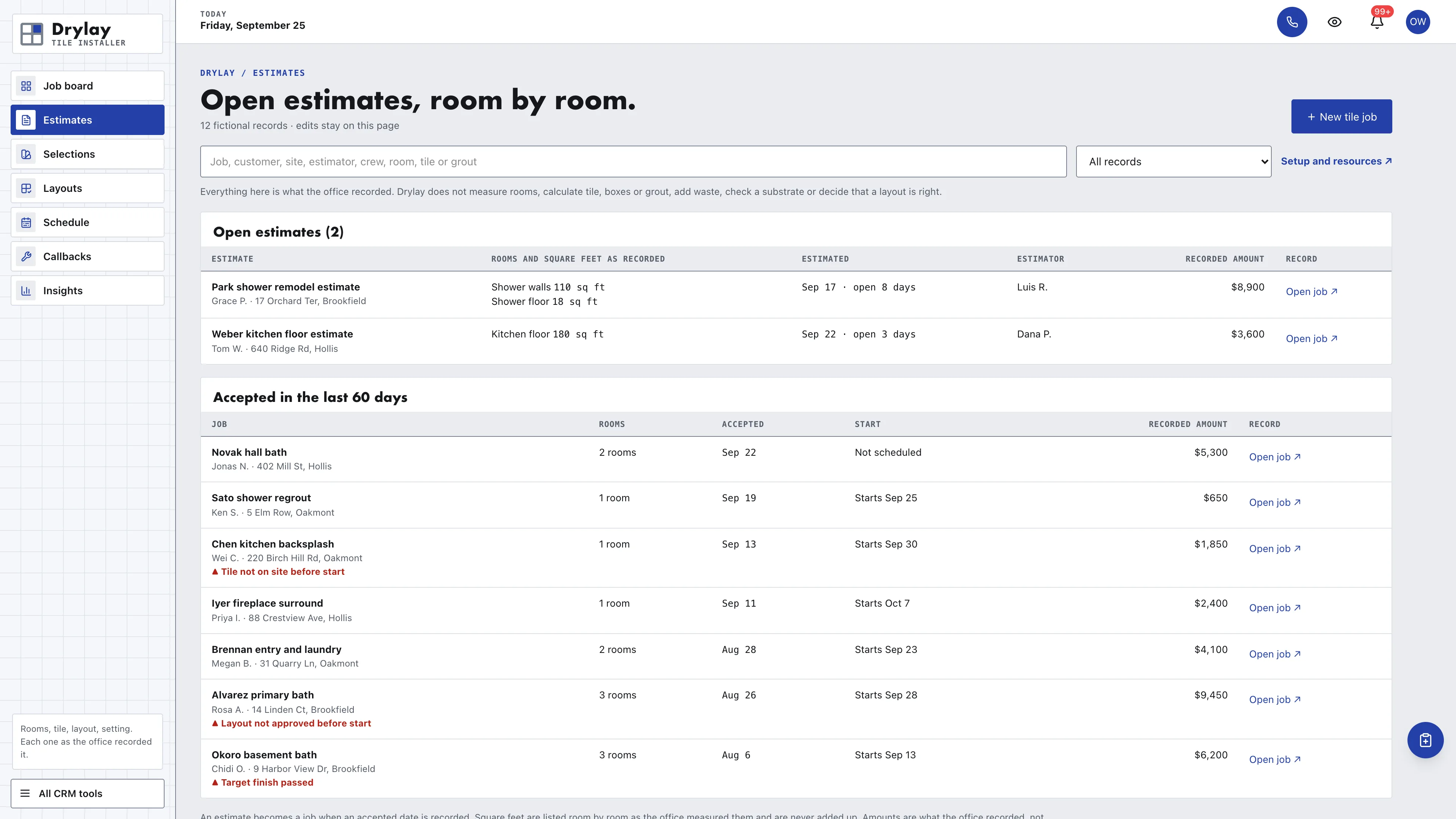Open job for Novak hall bath
The image size is (1456, 819).
point(1274,457)
